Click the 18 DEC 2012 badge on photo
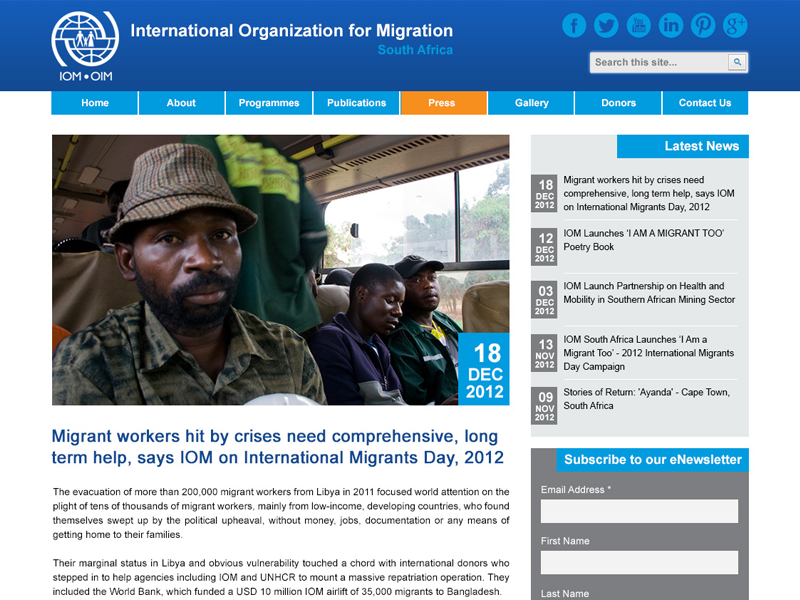Viewport: 800px width, 600px height. [484, 369]
